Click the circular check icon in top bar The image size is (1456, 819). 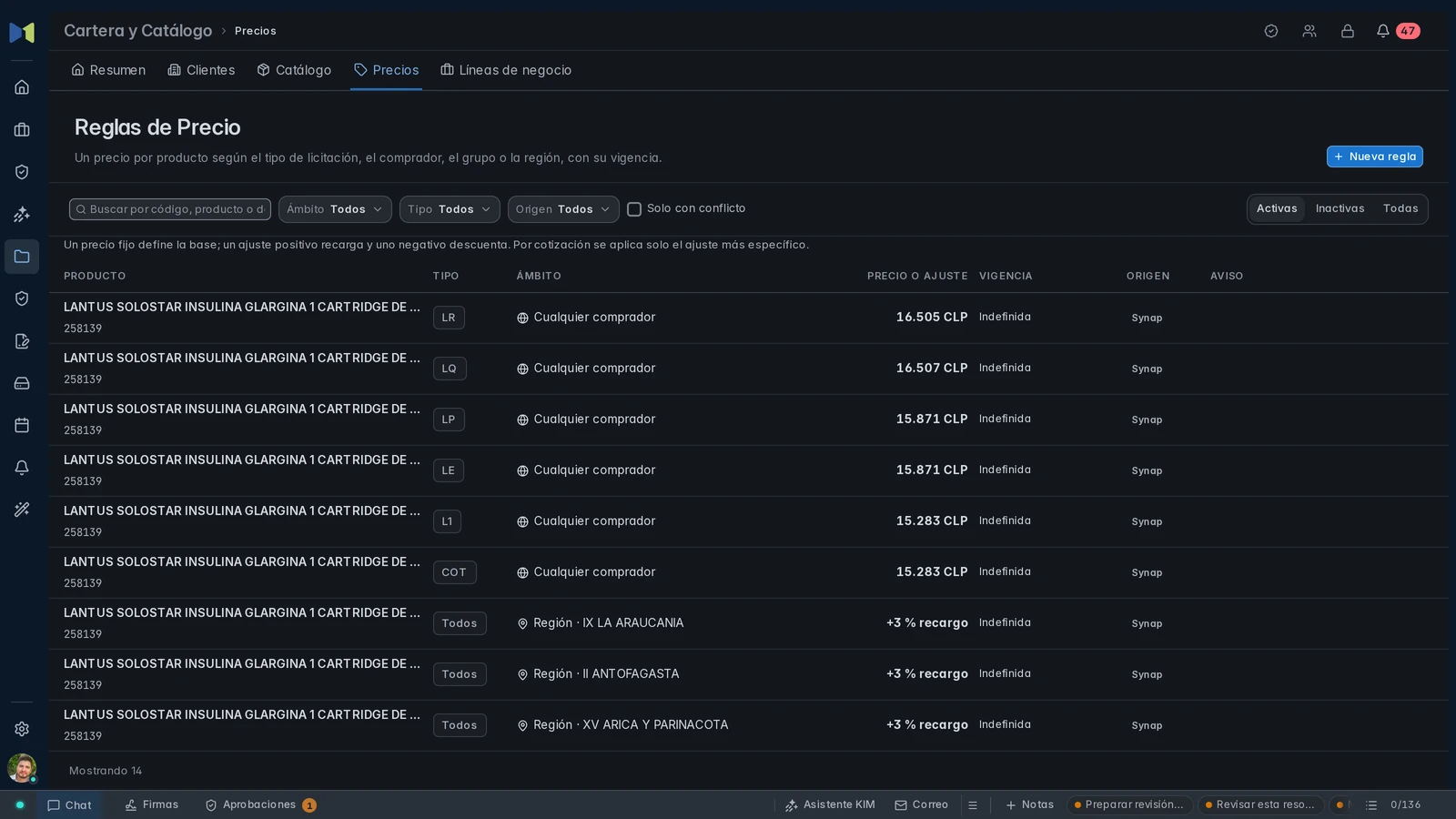tap(1271, 31)
